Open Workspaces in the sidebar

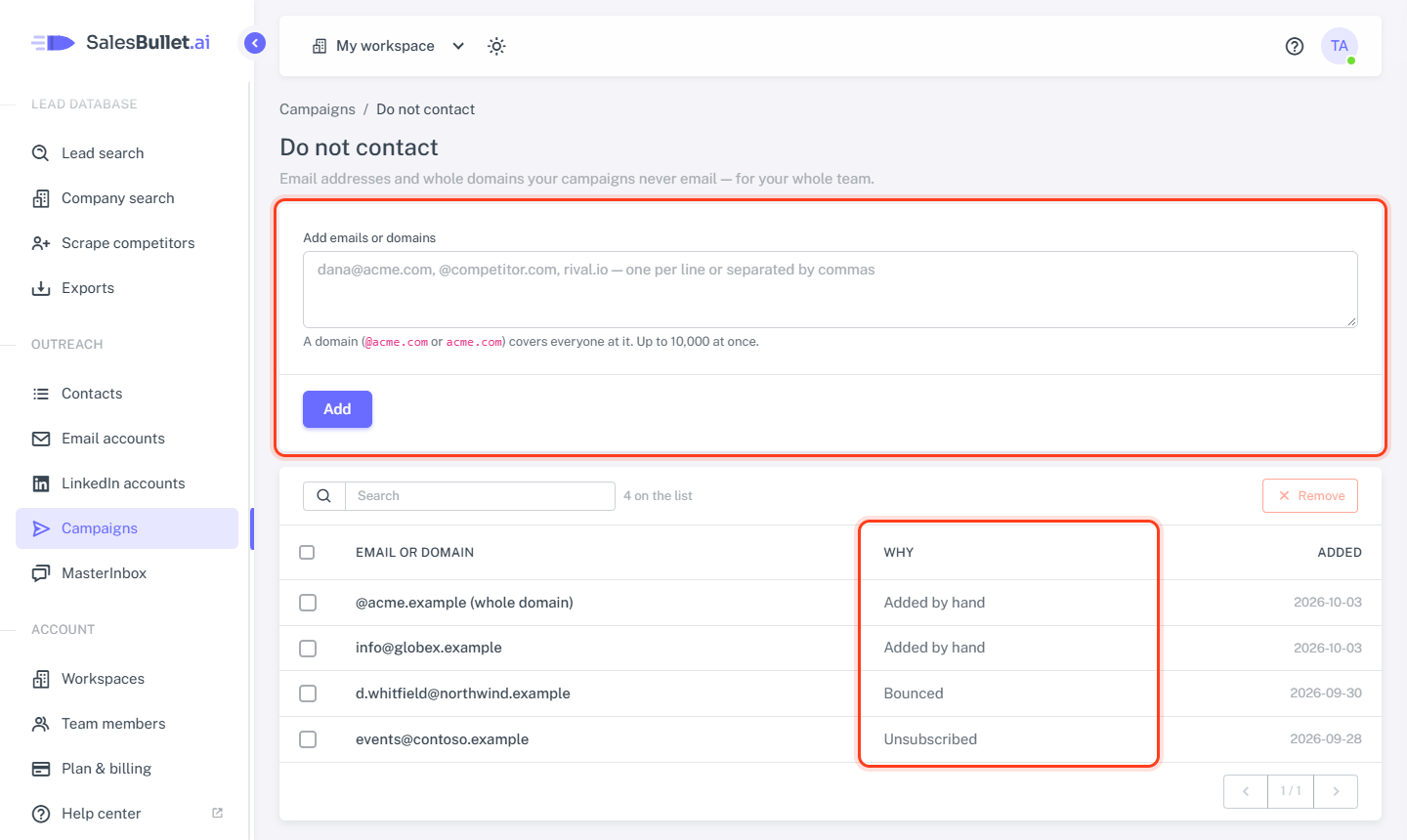(x=127, y=679)
